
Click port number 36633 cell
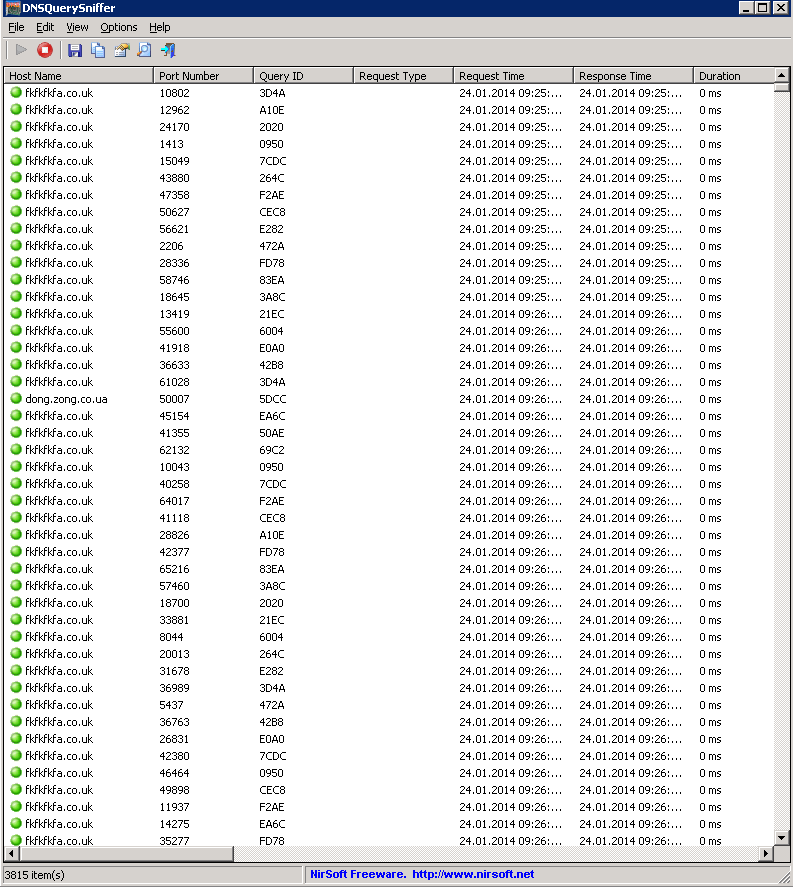point(174,365)
